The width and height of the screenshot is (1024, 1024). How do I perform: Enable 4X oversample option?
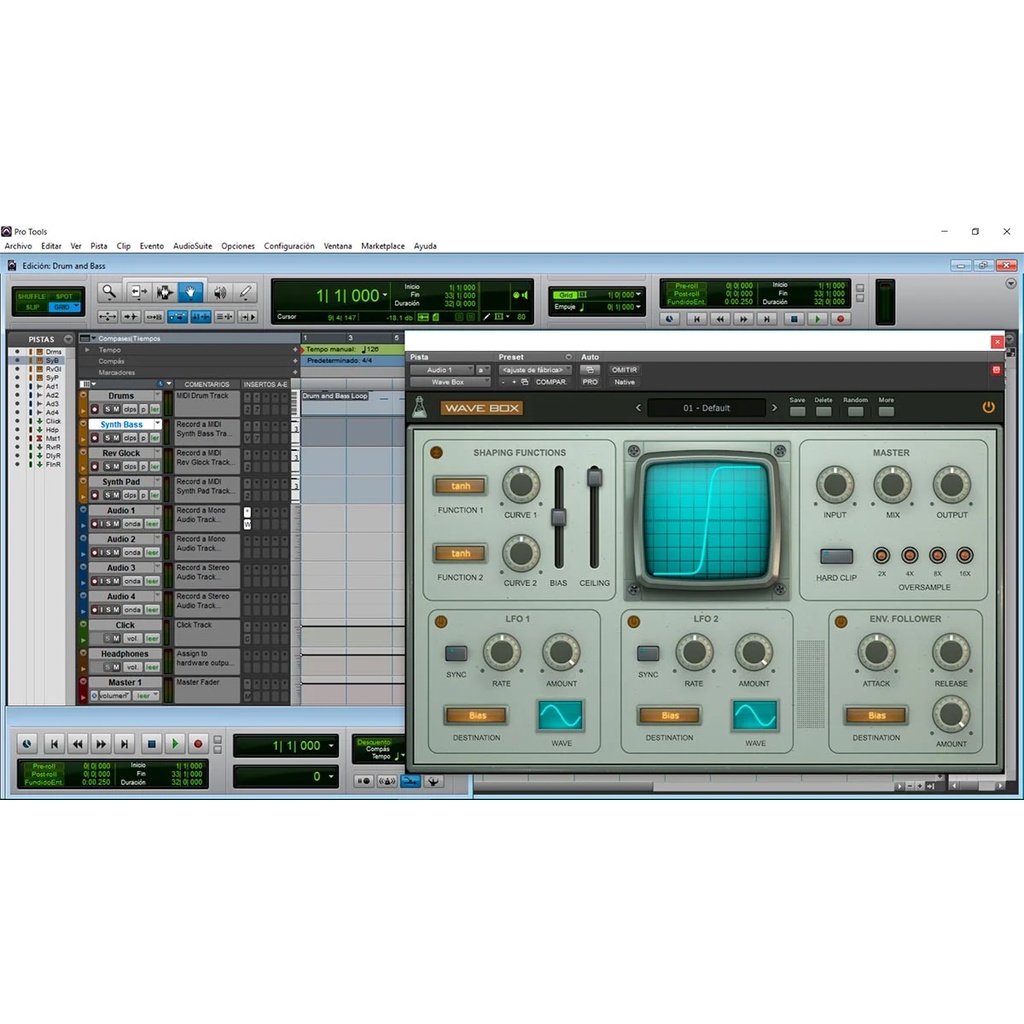click(909, 555)
